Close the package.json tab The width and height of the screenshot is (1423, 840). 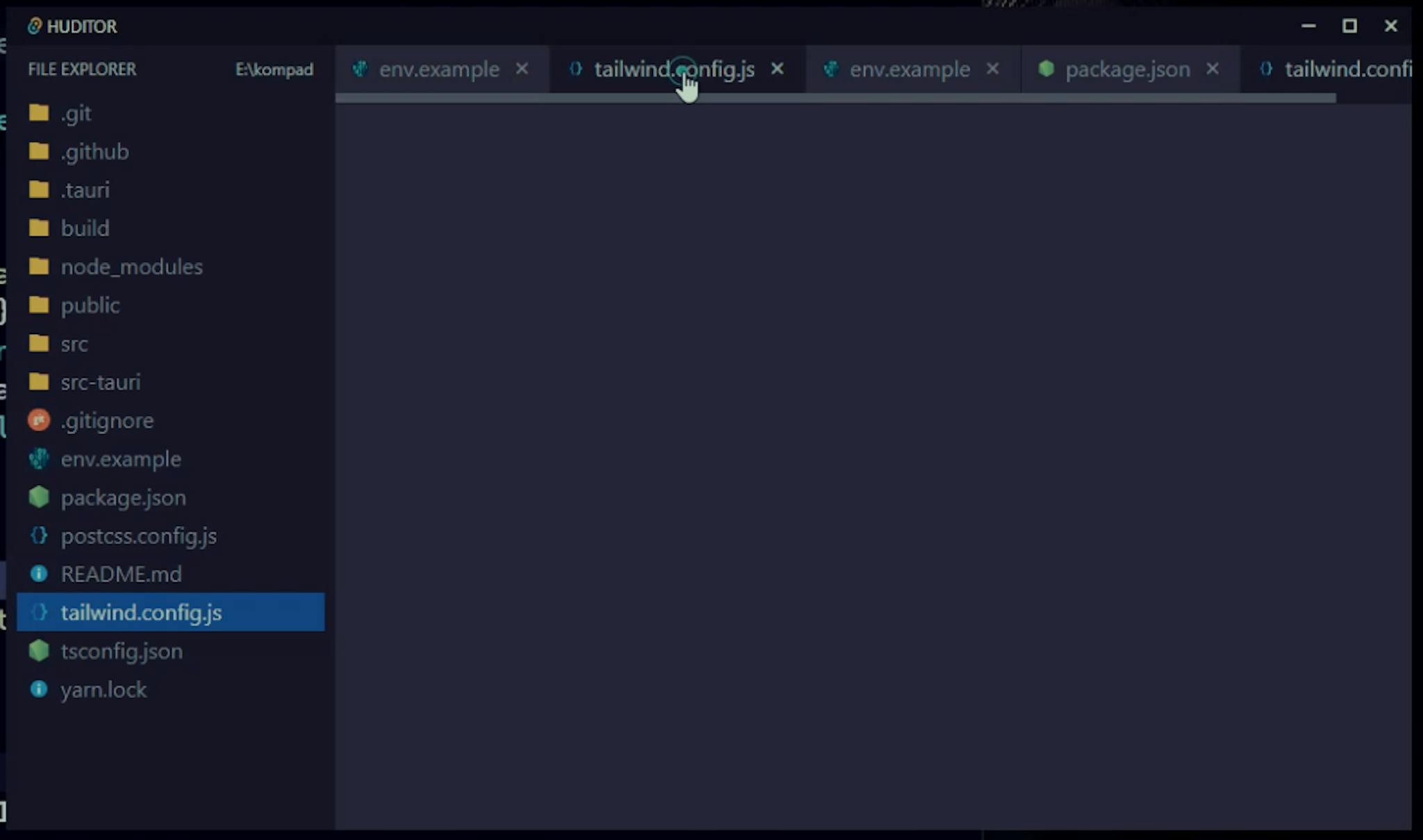[1212, 69]
